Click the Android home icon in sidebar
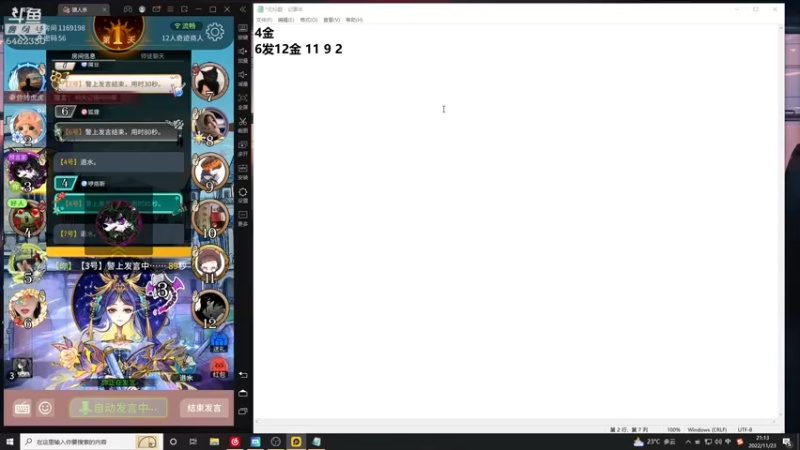The image size is (800, 450). pos(243,393)
